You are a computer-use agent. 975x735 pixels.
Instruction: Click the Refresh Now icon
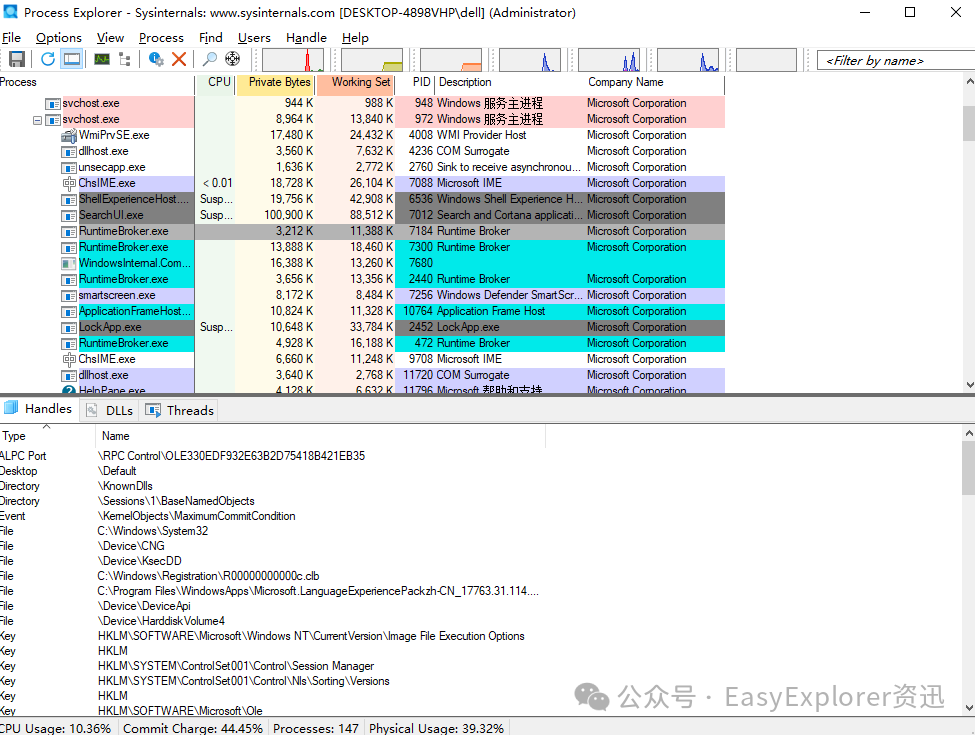48,59
